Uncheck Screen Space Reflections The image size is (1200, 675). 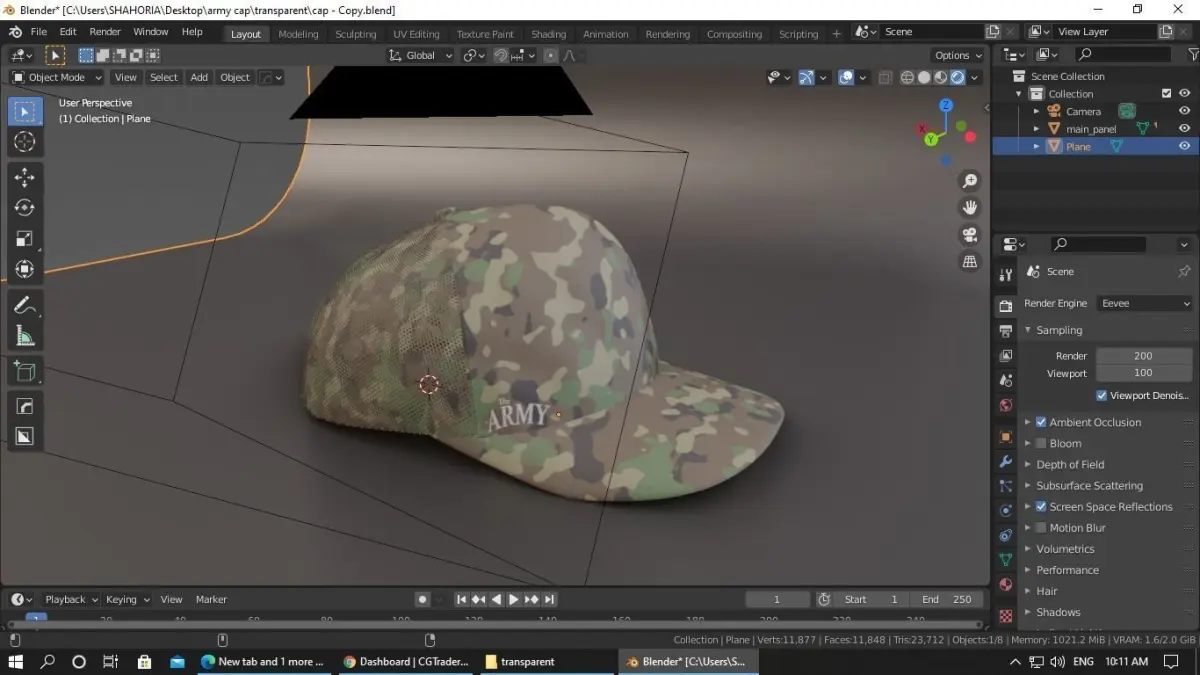pyautogui.click(x=1041, y=507)
